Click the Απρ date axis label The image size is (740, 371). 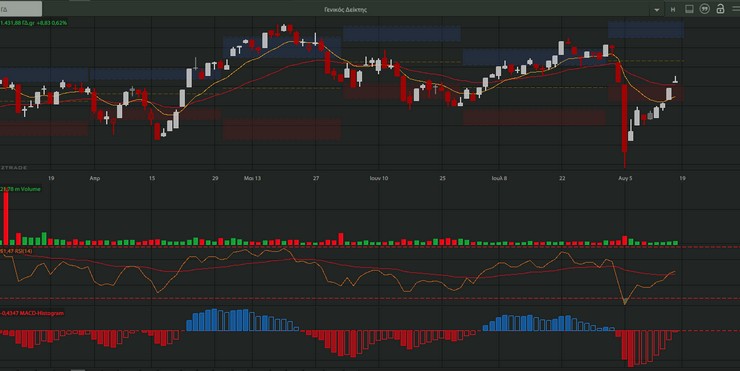95,178
